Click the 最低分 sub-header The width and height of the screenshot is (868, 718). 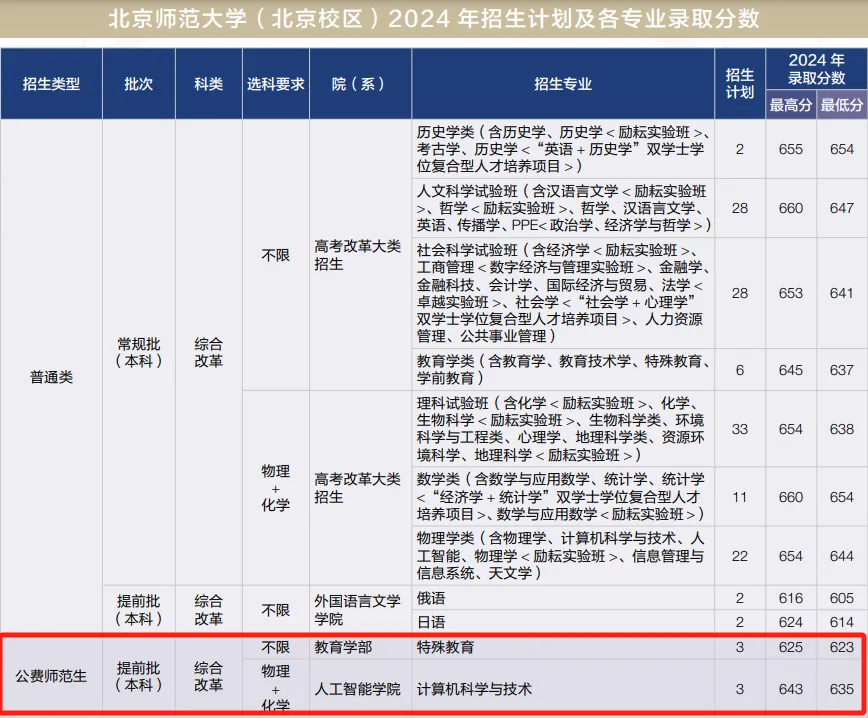point(842,104)
